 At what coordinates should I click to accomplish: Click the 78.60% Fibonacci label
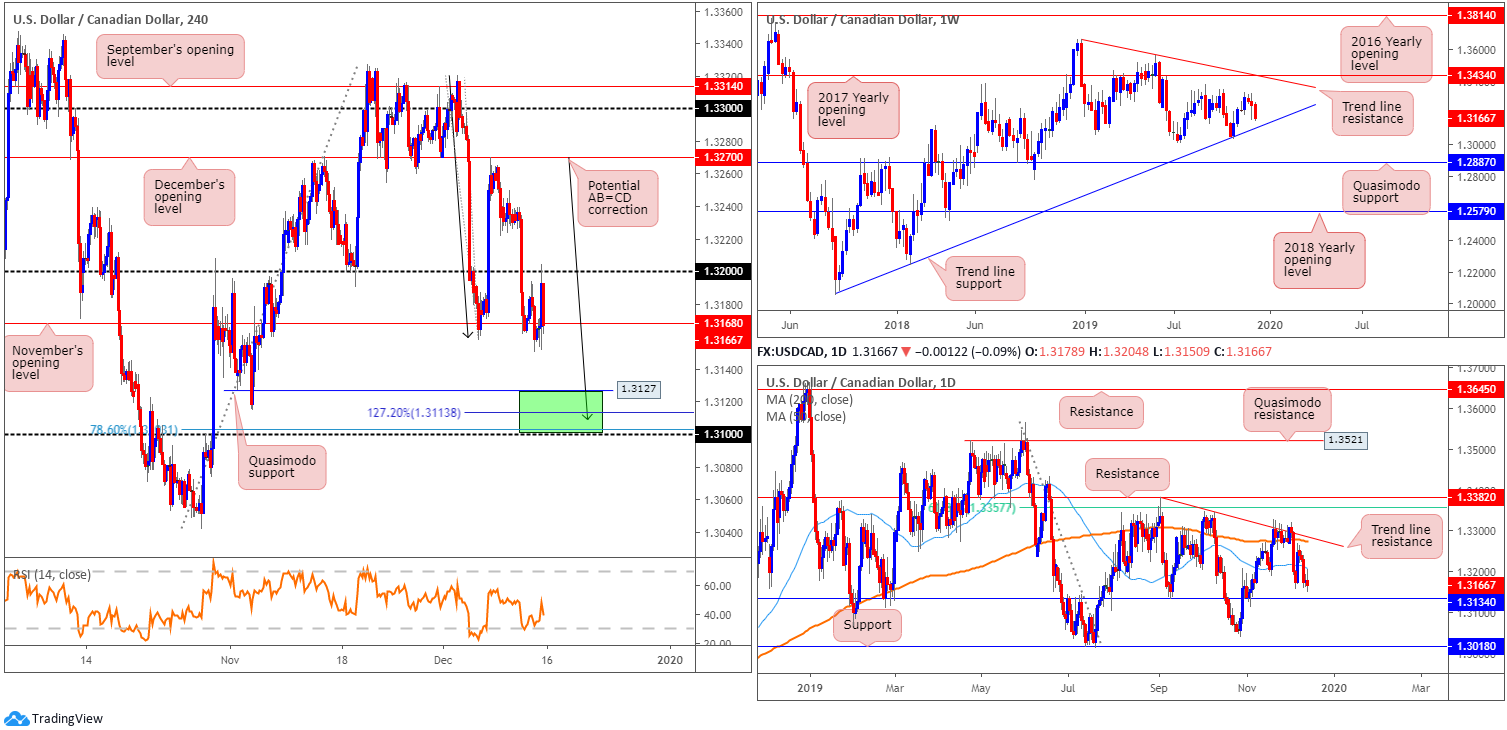click(x=133, y=430)
